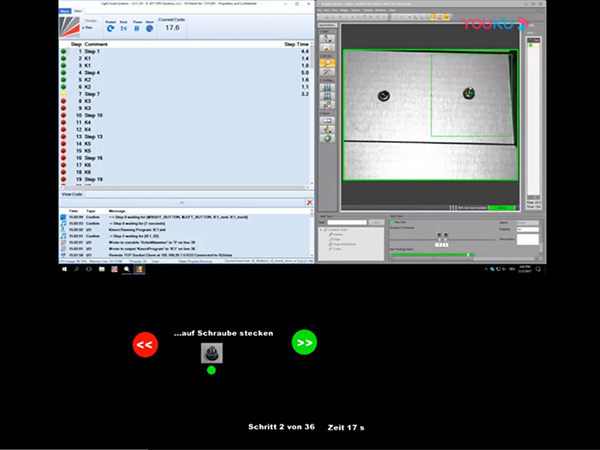Close the View Code panel

309,202
